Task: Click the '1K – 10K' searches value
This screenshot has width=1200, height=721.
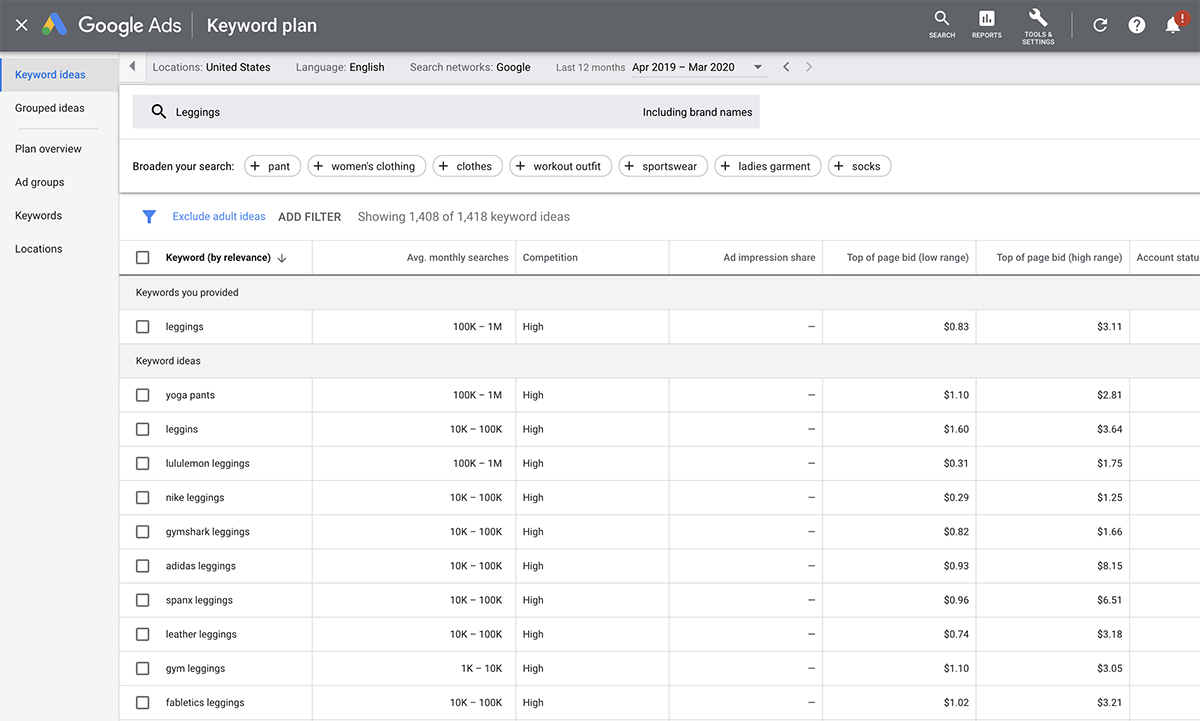Action: click(x=481, y=668)
